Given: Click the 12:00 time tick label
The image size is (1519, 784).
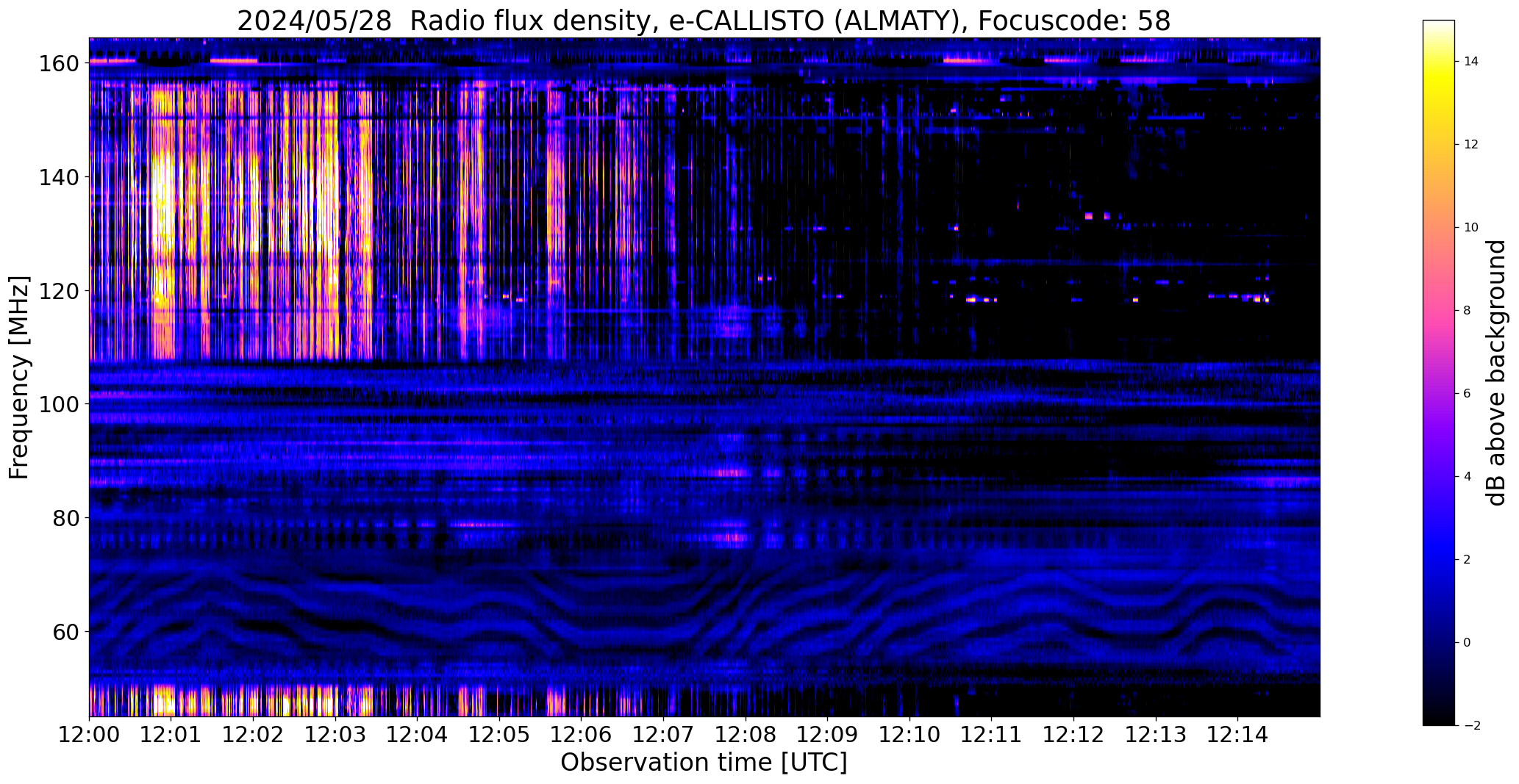Looking at the screenshot, I should pyautogui.click(x=90, y=735).
